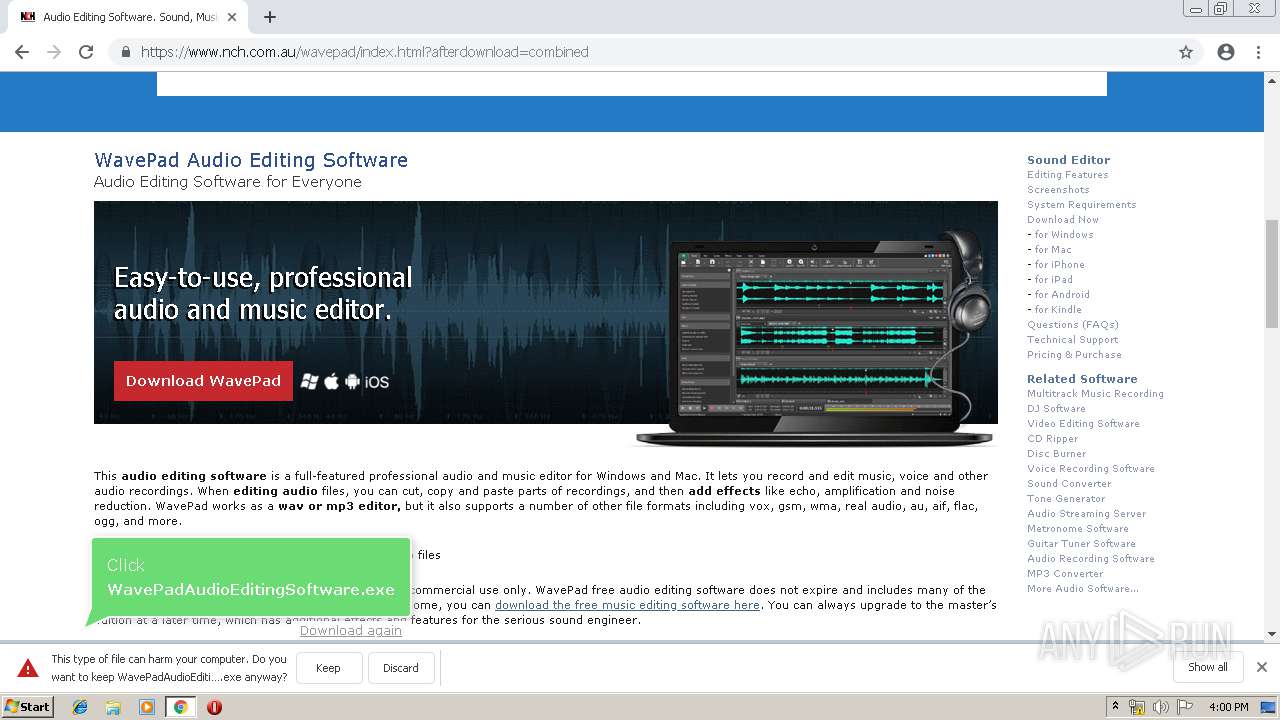Click Show all downloads button
Image resolution: width=1280 pixels, height=720 pixels.
pyautogui.click(x=1208, y=667)
